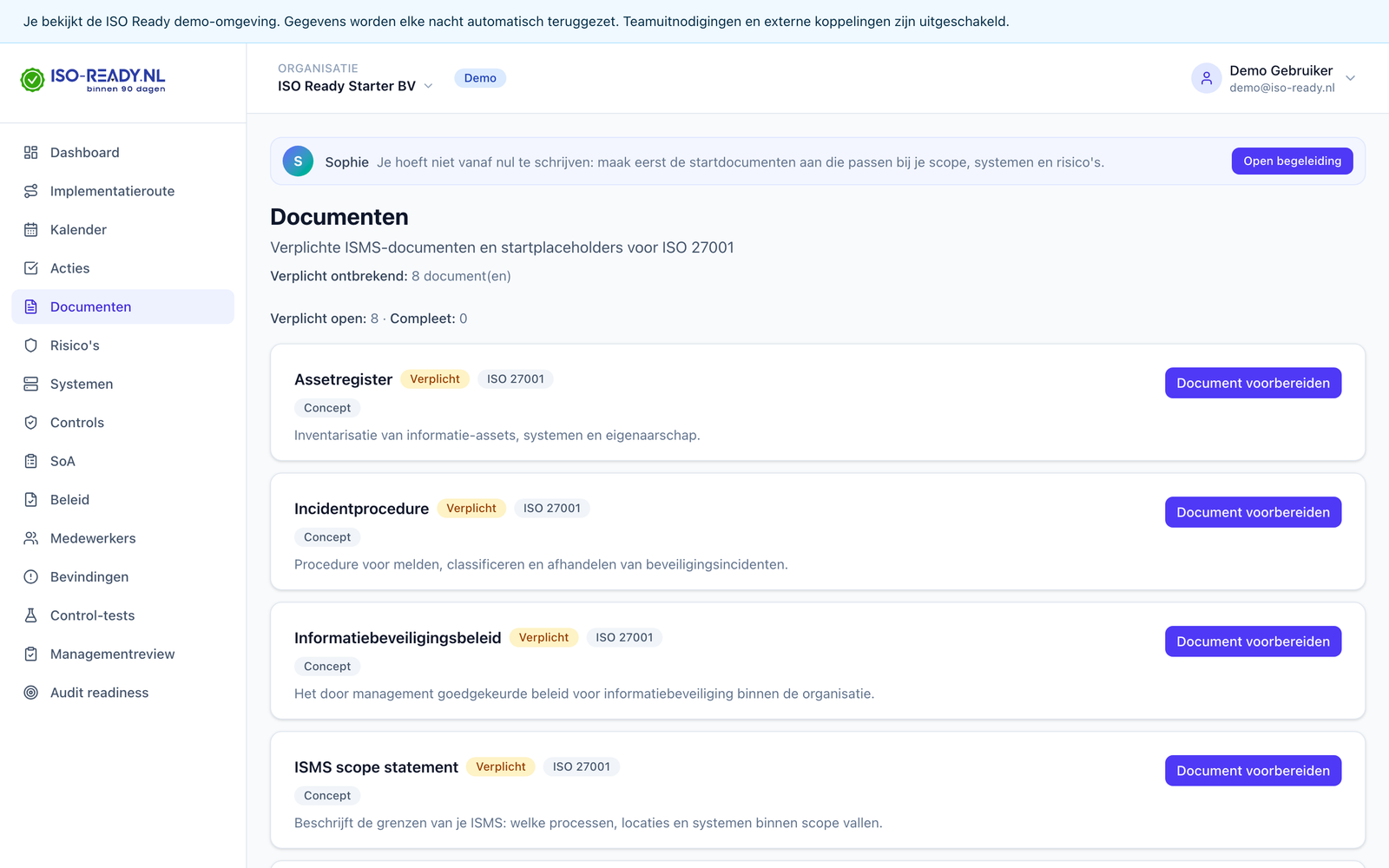
Task: Open Kalender in the sidebar
Action: (x=122, y=230)
